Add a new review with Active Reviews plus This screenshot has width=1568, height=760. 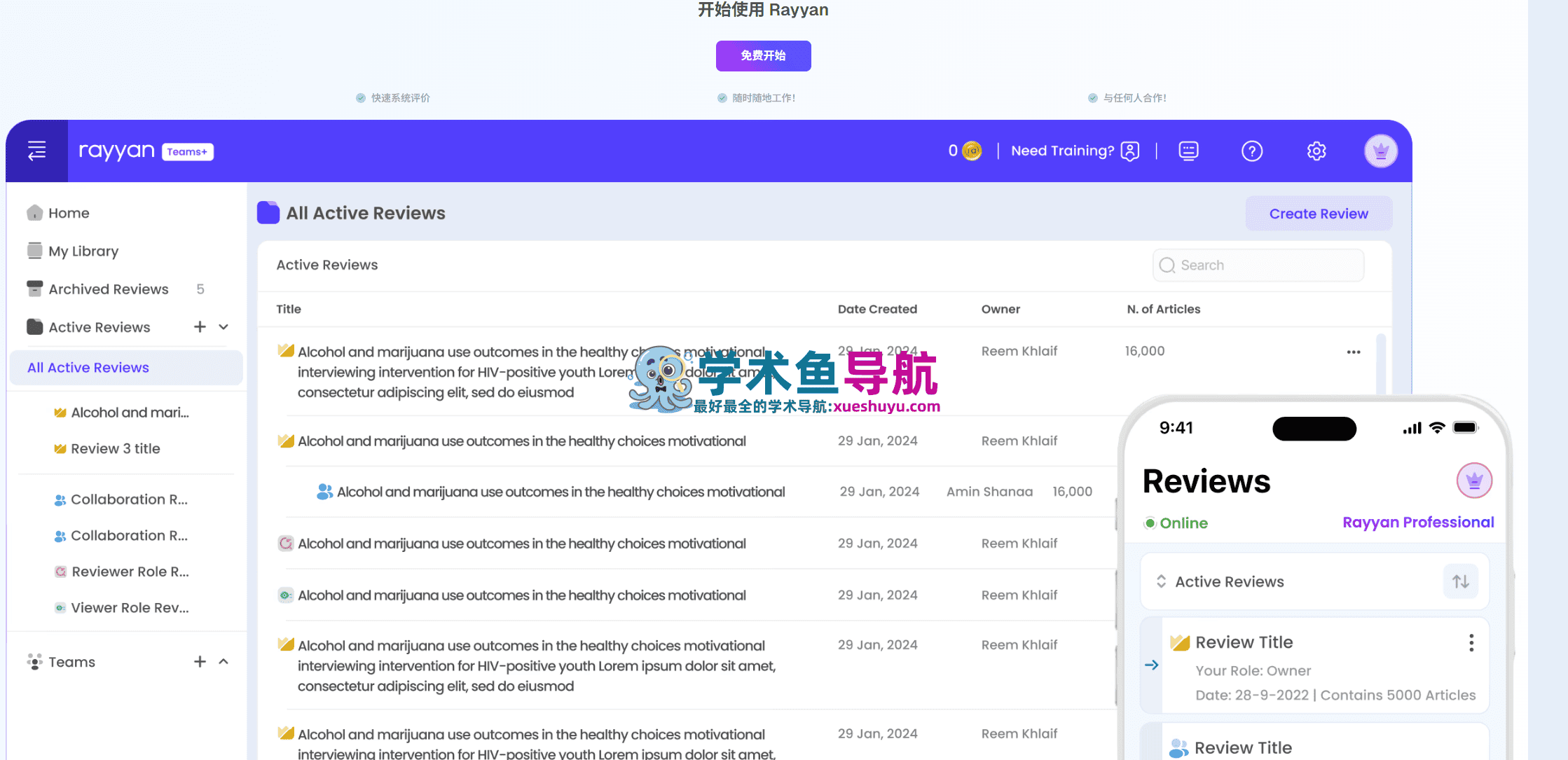click(200, 327)
